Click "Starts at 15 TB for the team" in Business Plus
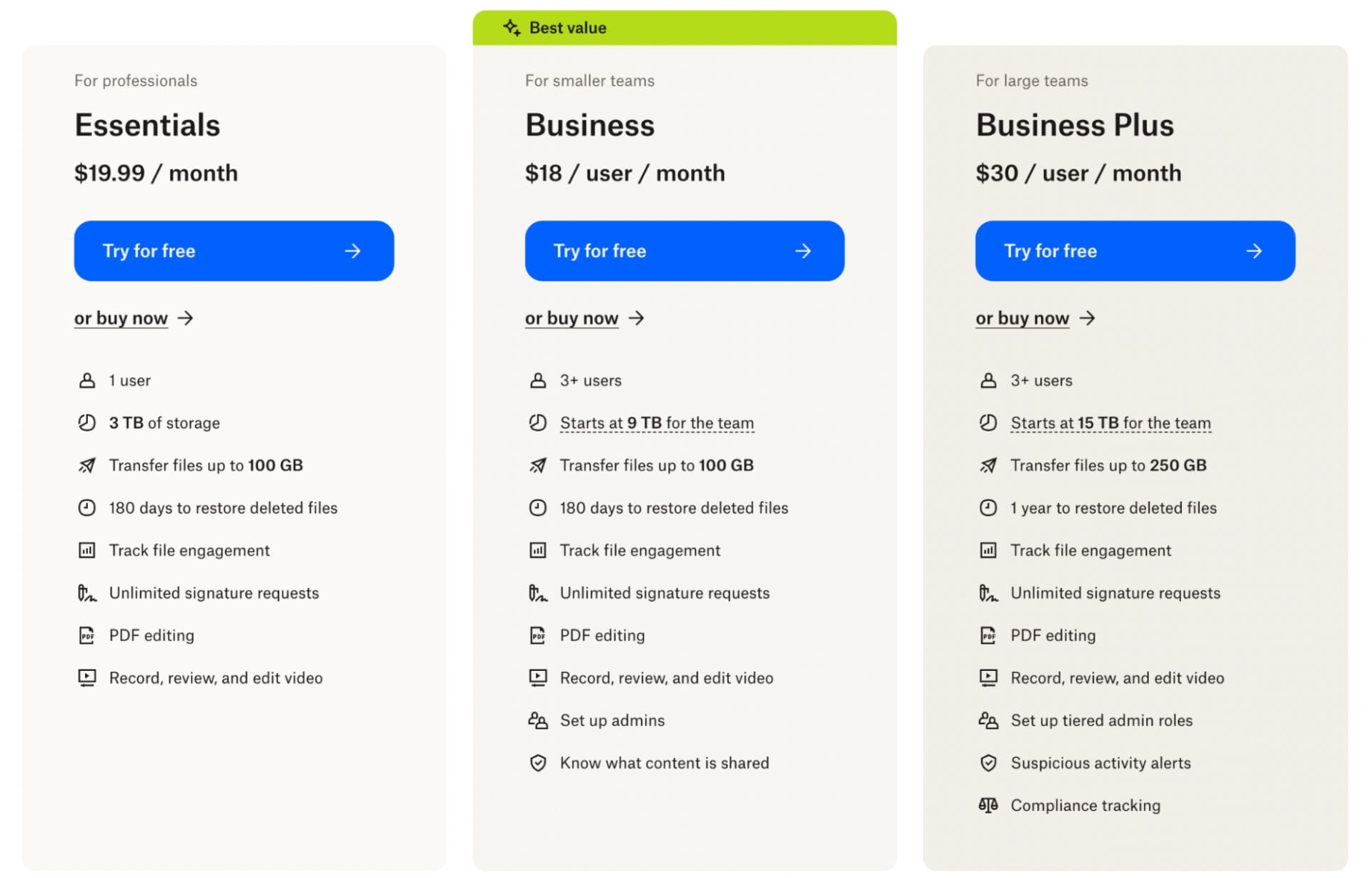The image size is (1372, 878). [1110, 422]
